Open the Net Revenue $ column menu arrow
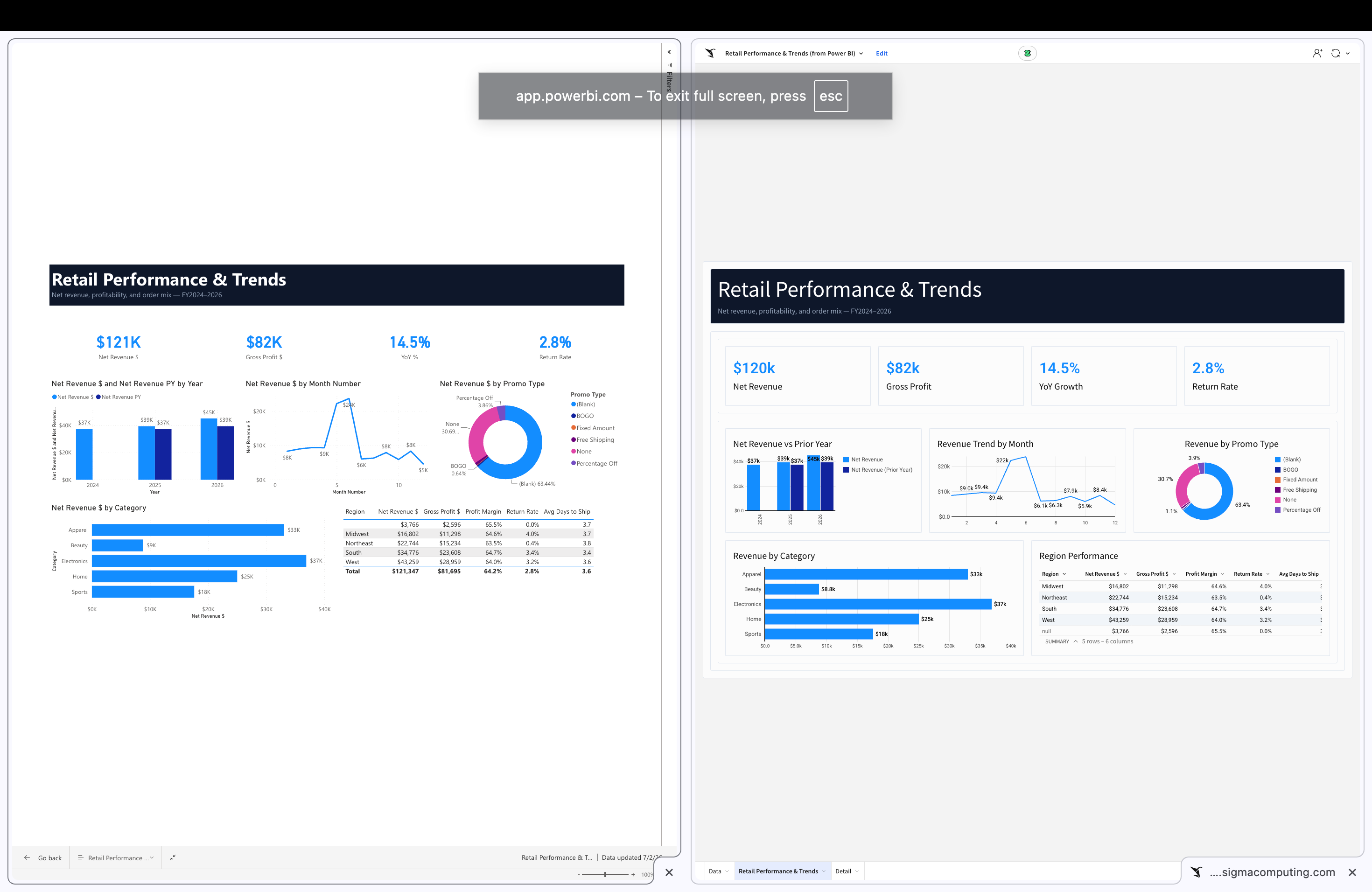This screenshot has width=1372, height=892. [x=1125, y=574]
